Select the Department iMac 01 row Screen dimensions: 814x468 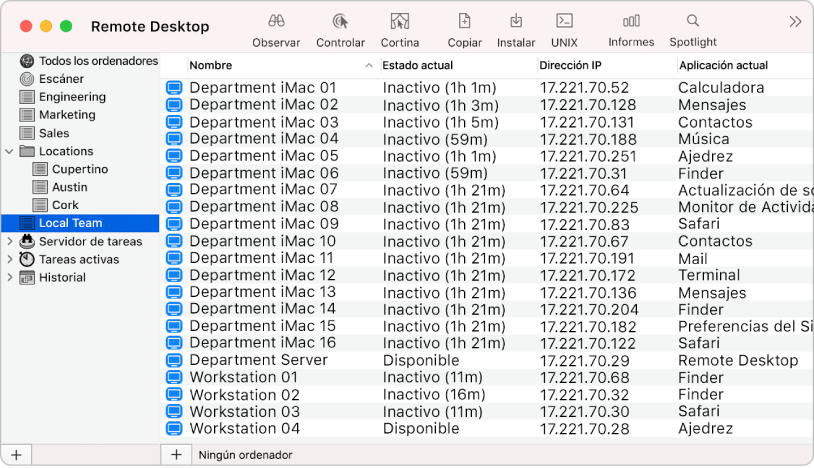pos(487,88)
